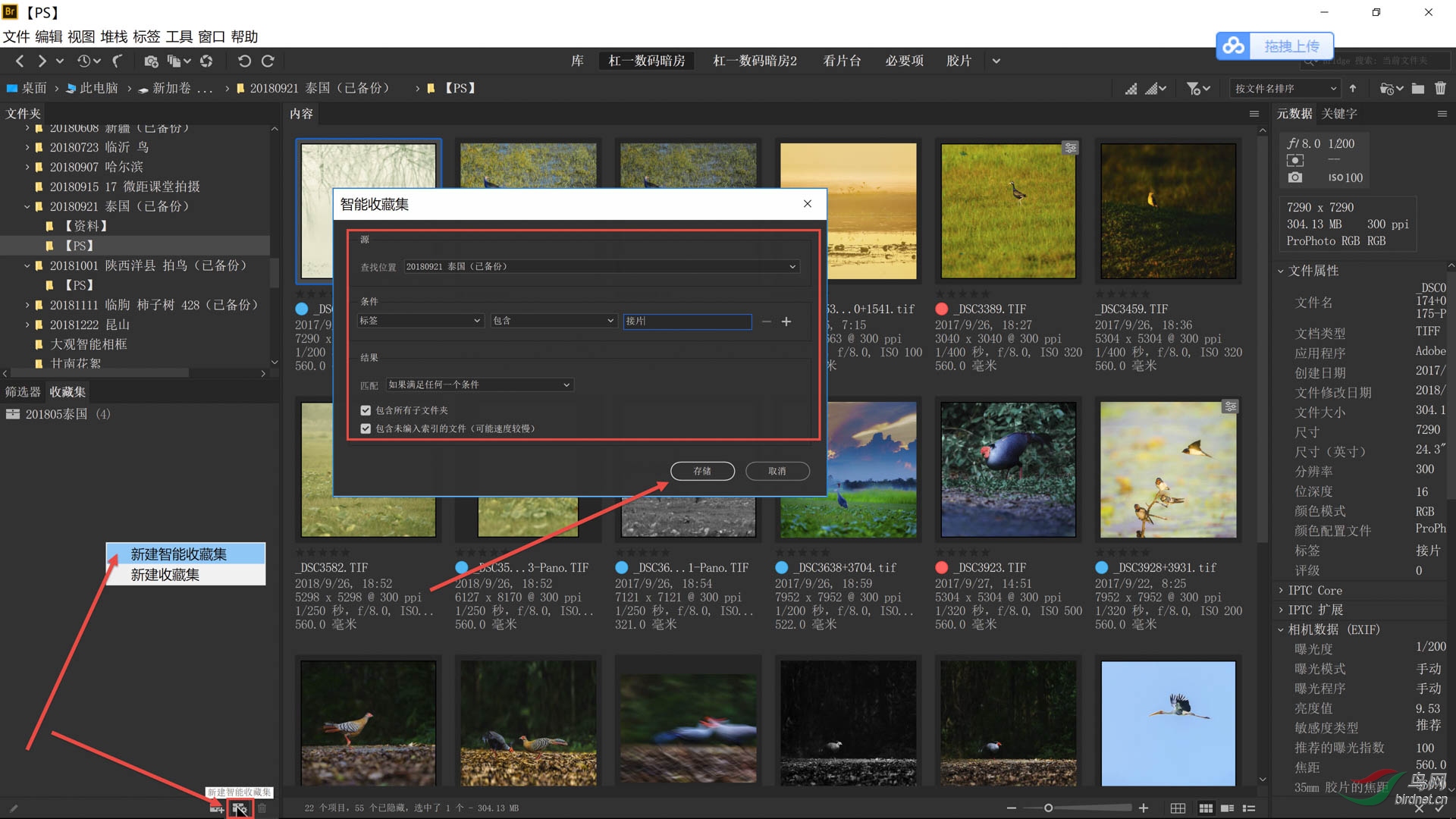Toggle ascending sort order arrow

tap(1353, 89)
